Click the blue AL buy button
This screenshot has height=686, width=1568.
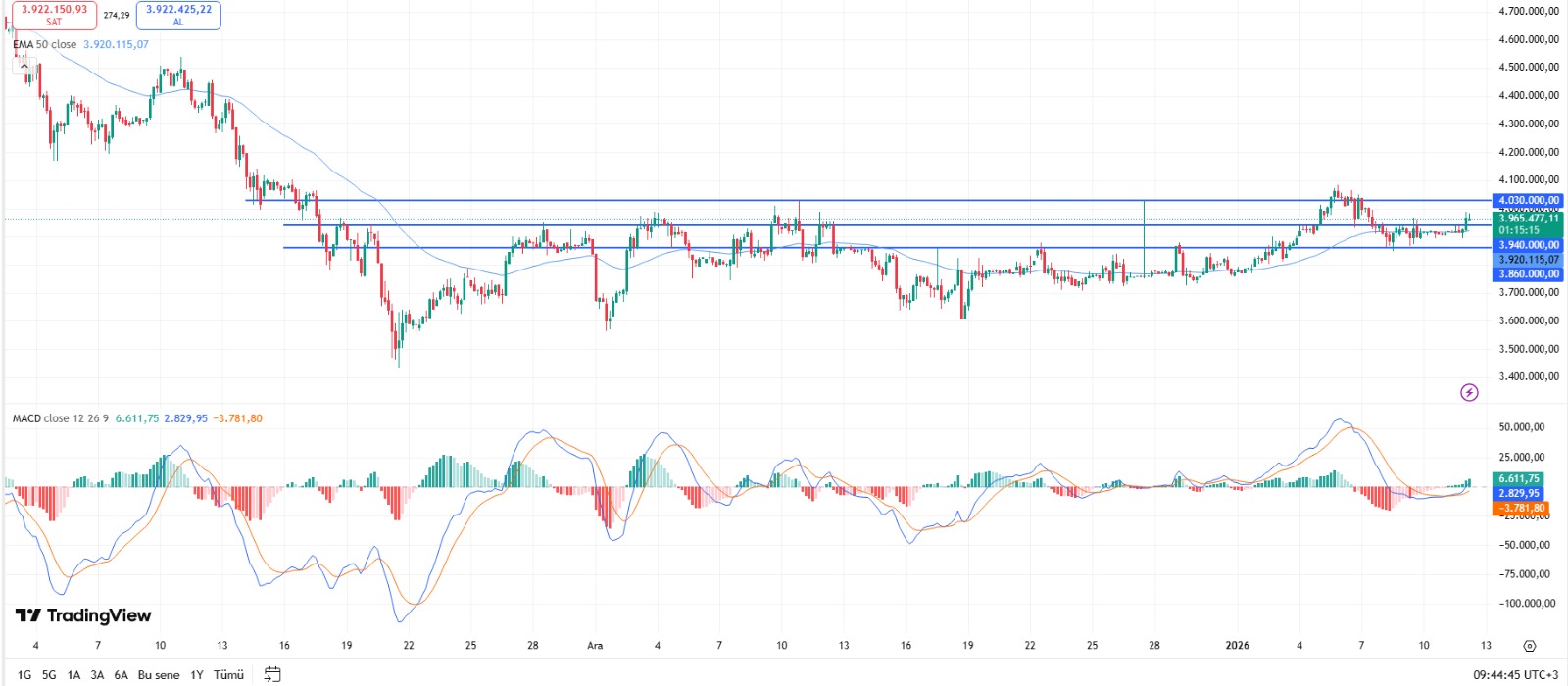coord(178,15)
